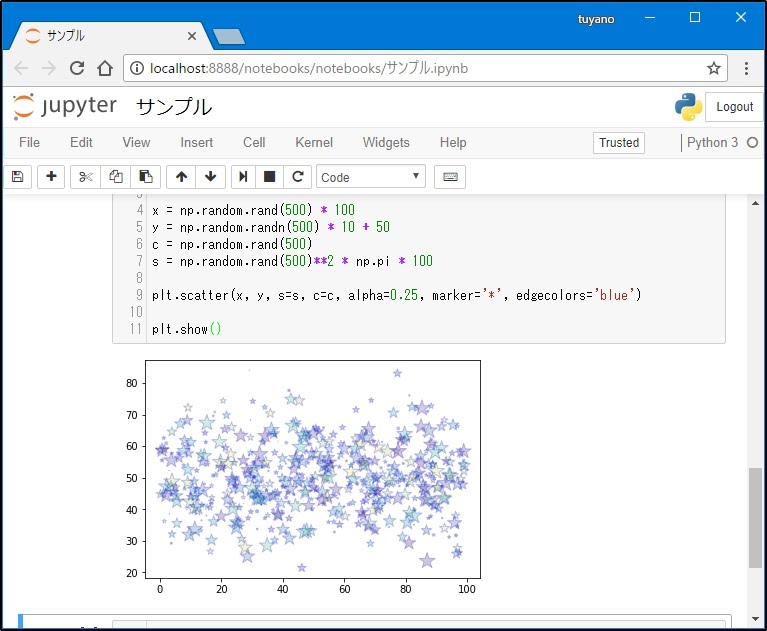Cut selected cell with scissors icon
Screen dimensions: 767x631
click(86, 177)
